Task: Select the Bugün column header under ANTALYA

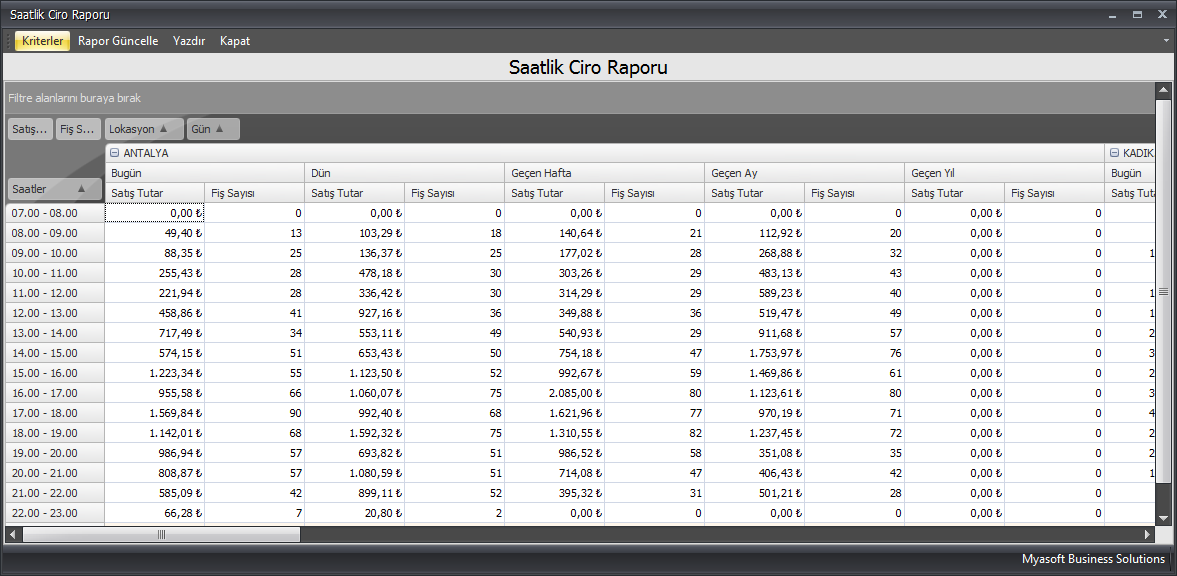Action: click(204, 173)
